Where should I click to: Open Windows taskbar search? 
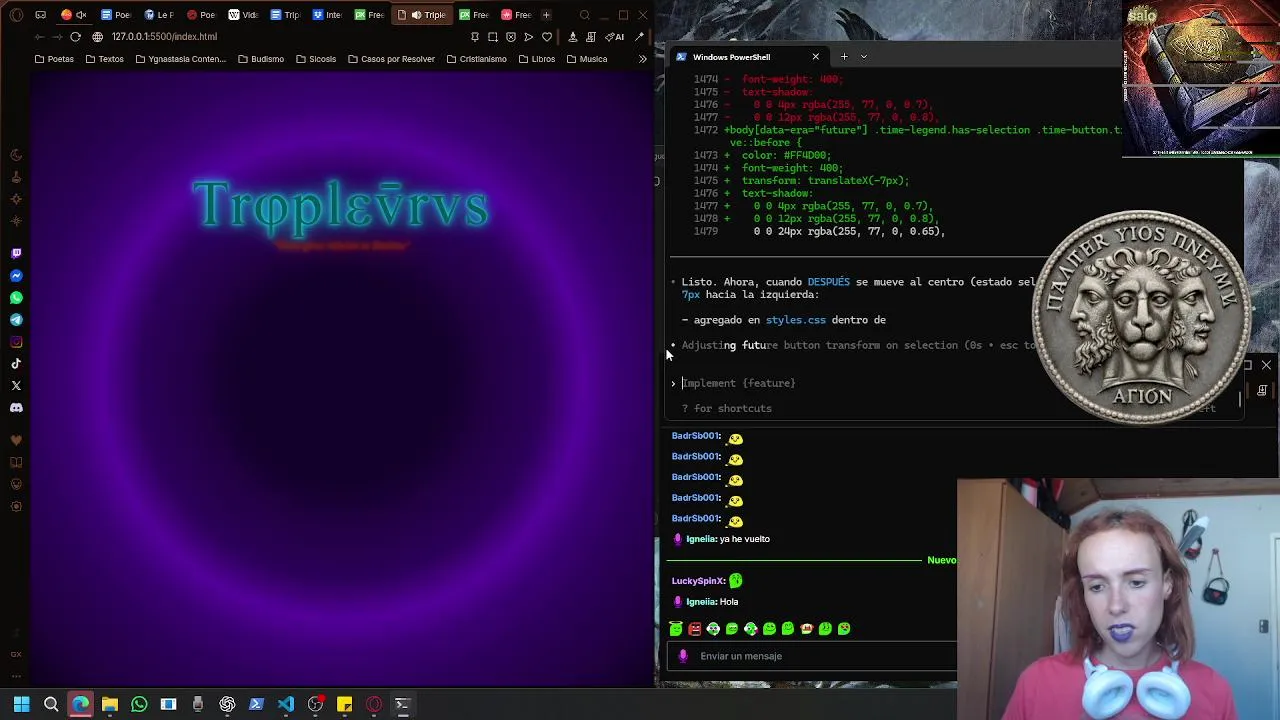51,704
